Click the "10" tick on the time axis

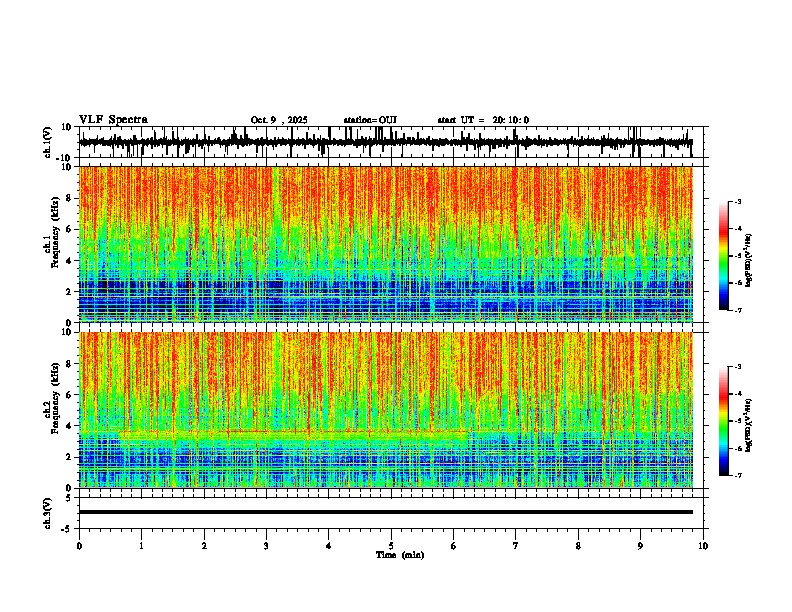(x=703, y=546)
